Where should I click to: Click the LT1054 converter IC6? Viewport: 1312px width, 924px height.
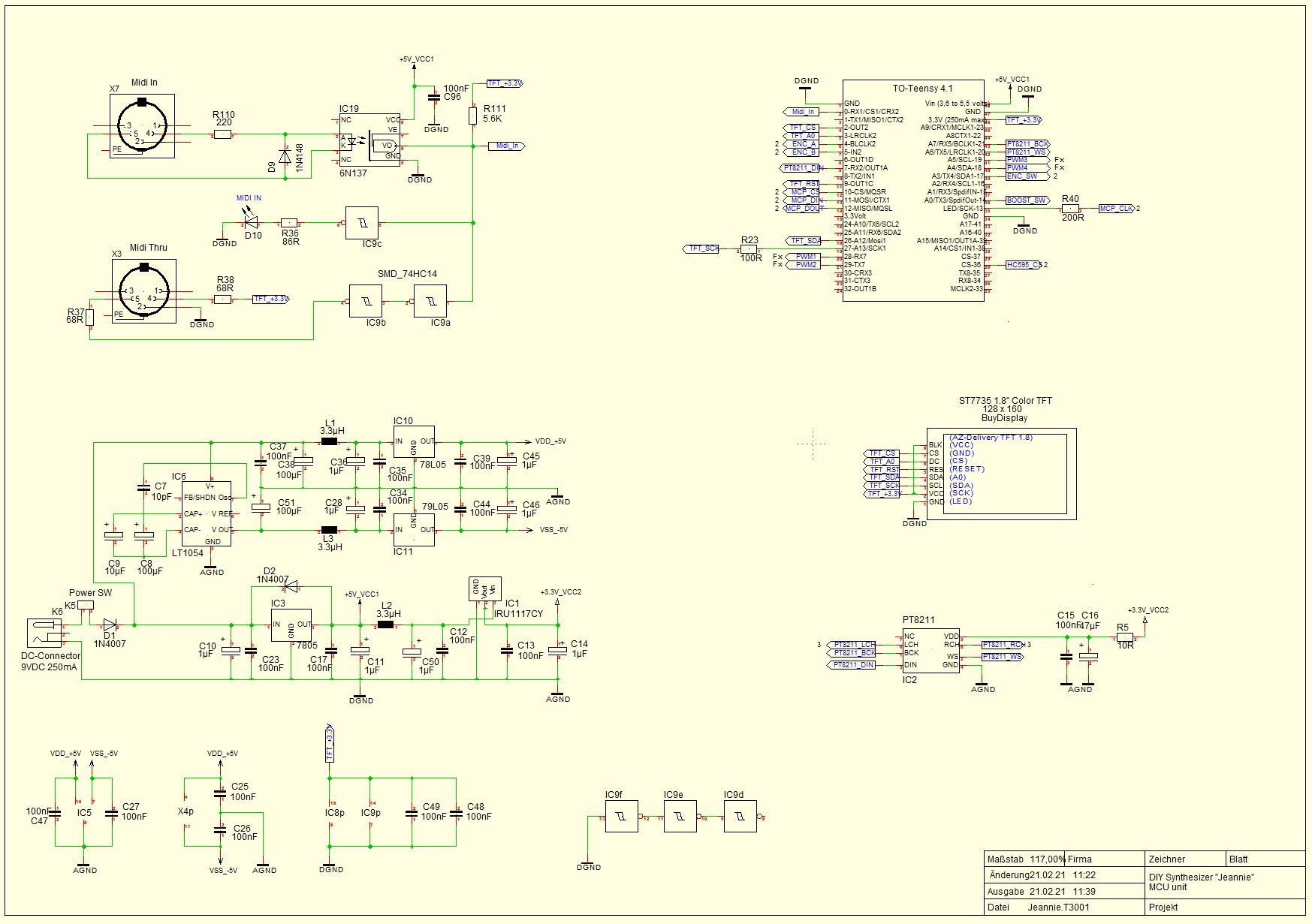coord(206,513)
